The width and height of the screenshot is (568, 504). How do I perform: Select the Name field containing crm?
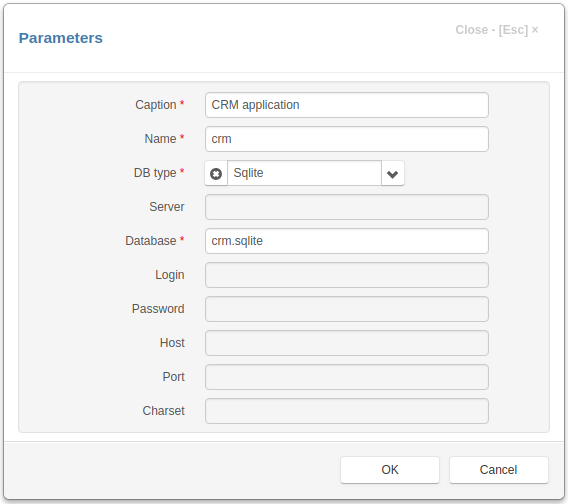pos(347,139)
